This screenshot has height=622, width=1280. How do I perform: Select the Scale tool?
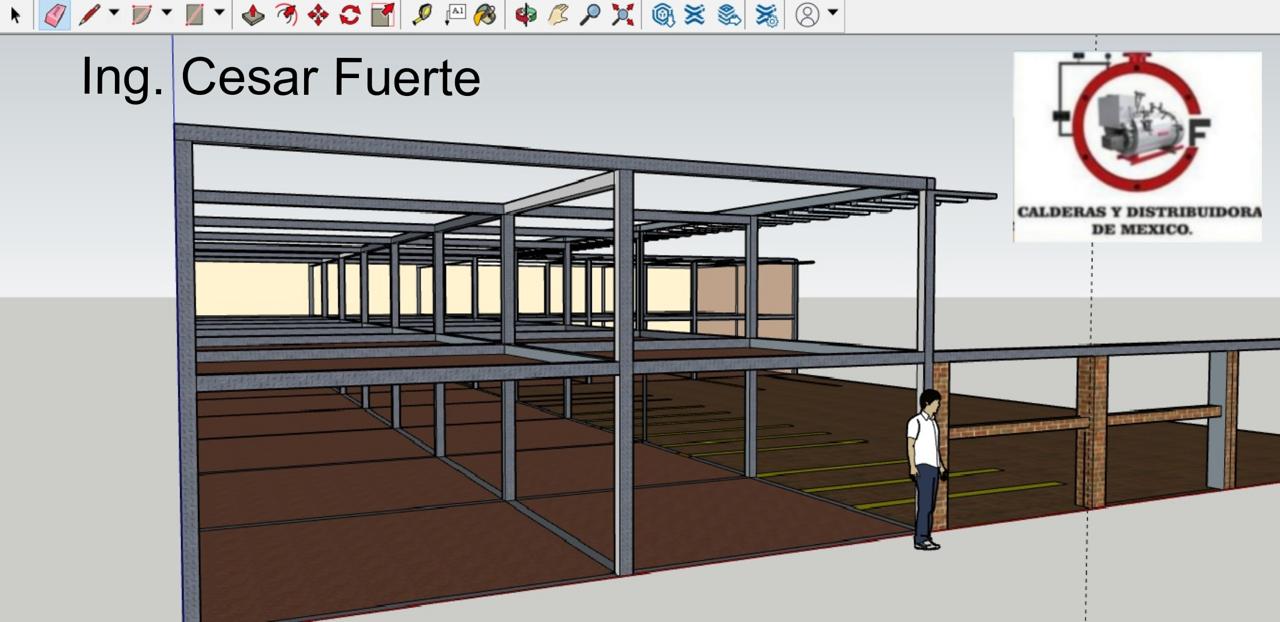(x=382, y=15)
